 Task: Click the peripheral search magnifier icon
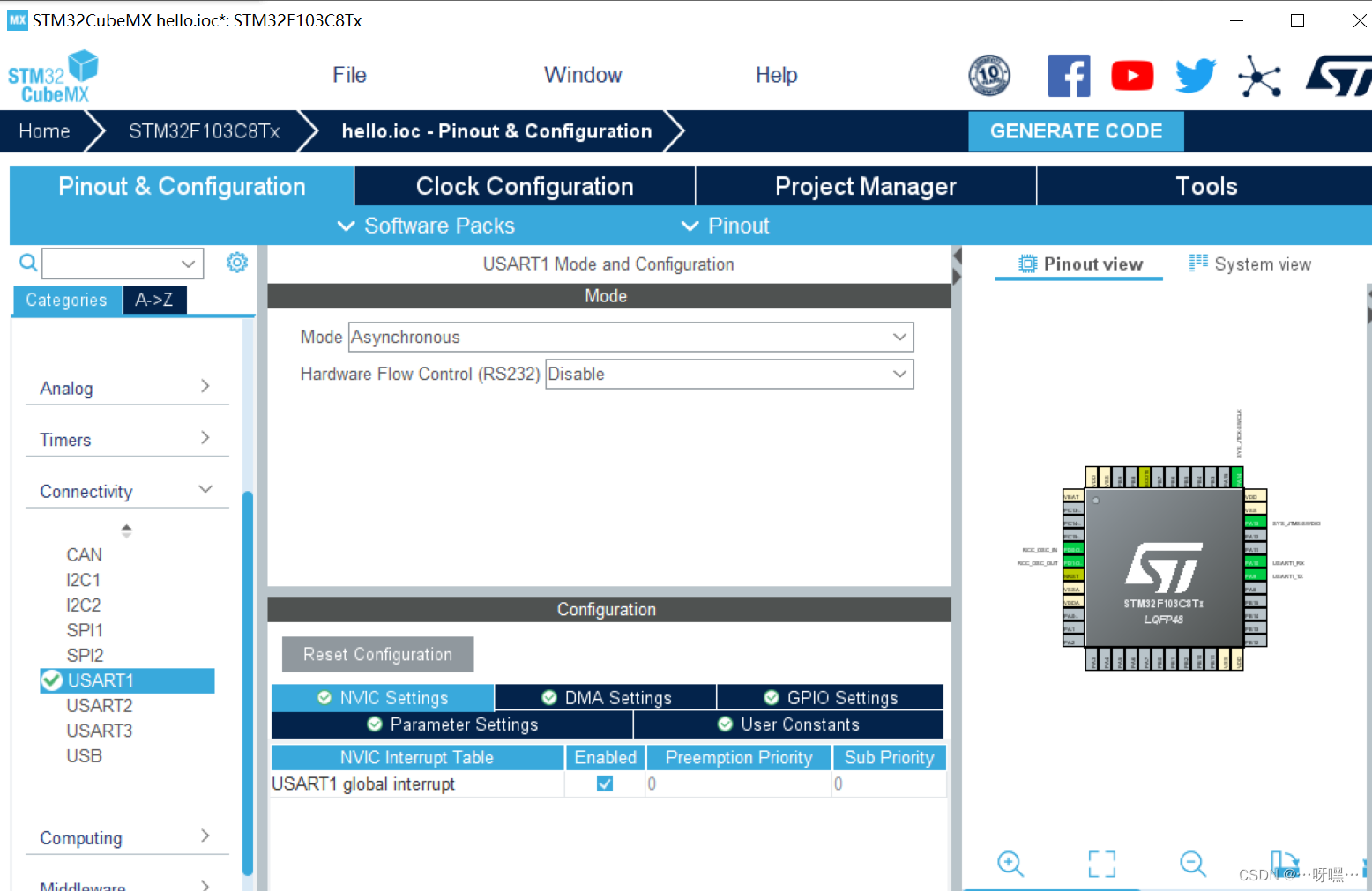pos(28,263)
